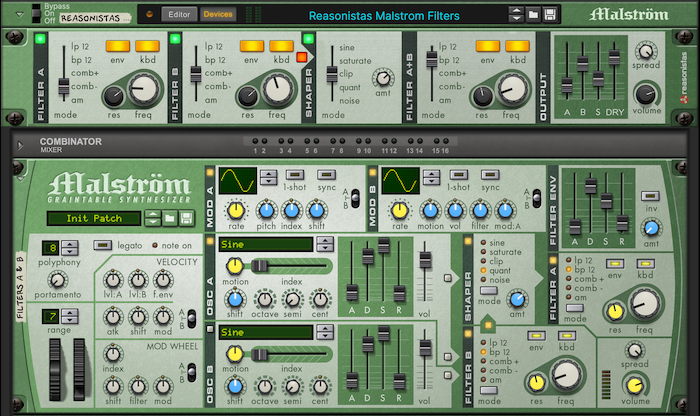
Task: Select the Init Patch name display
Action: [x=94, y=218]
